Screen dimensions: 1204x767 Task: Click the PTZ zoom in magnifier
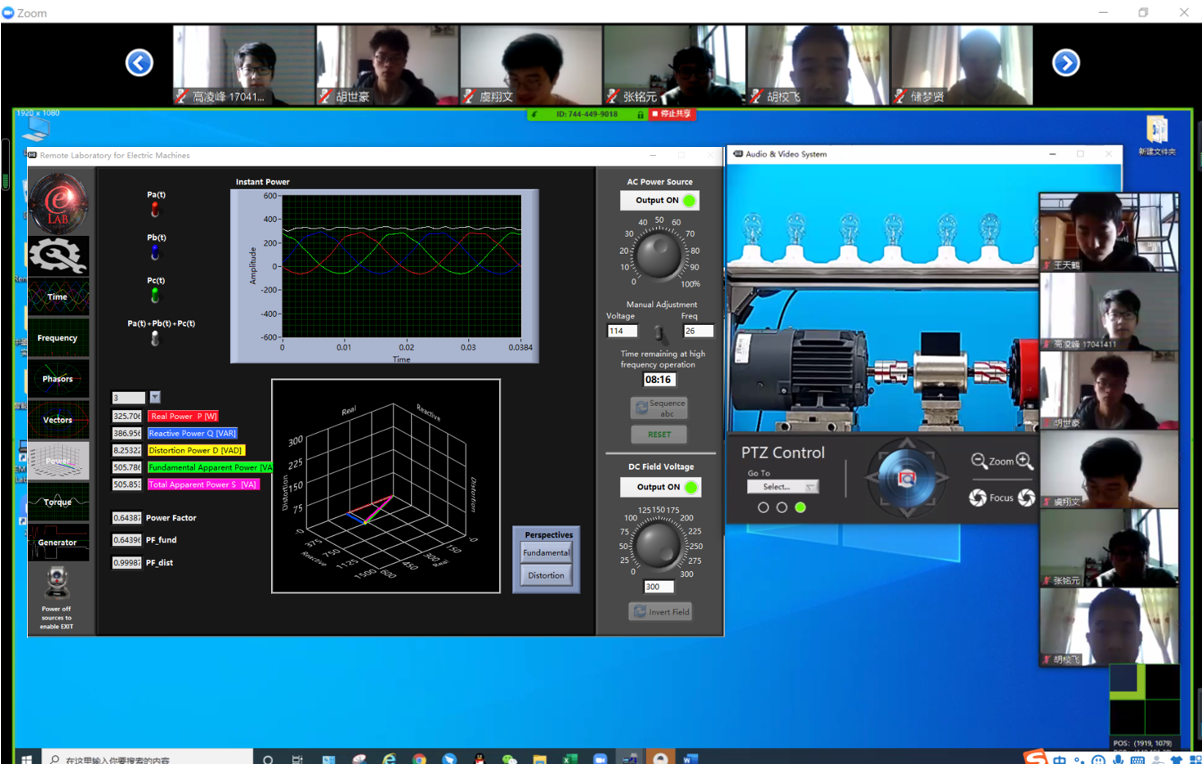1025,461
